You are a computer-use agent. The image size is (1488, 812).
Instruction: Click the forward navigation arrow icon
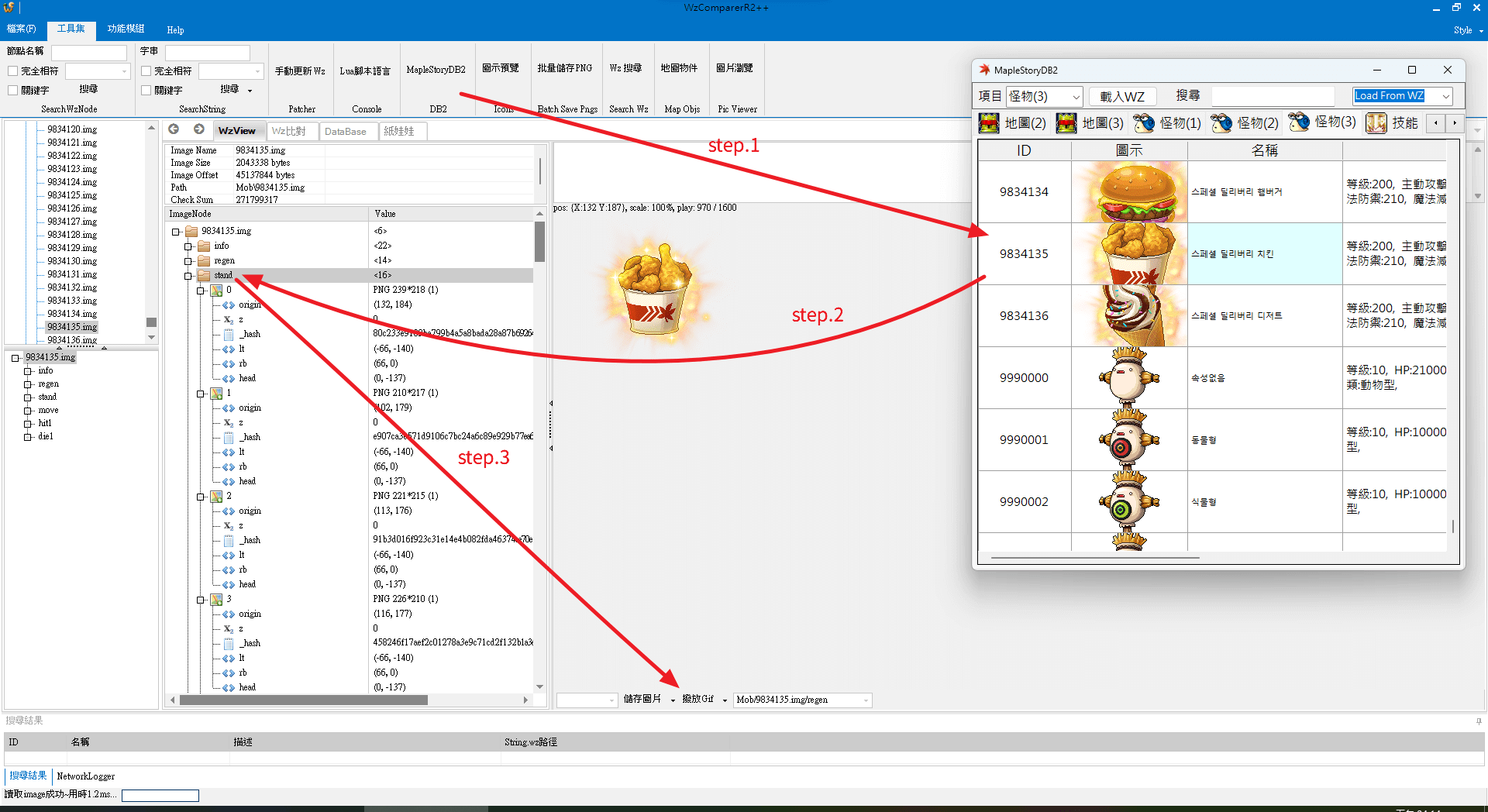(199, 129)
